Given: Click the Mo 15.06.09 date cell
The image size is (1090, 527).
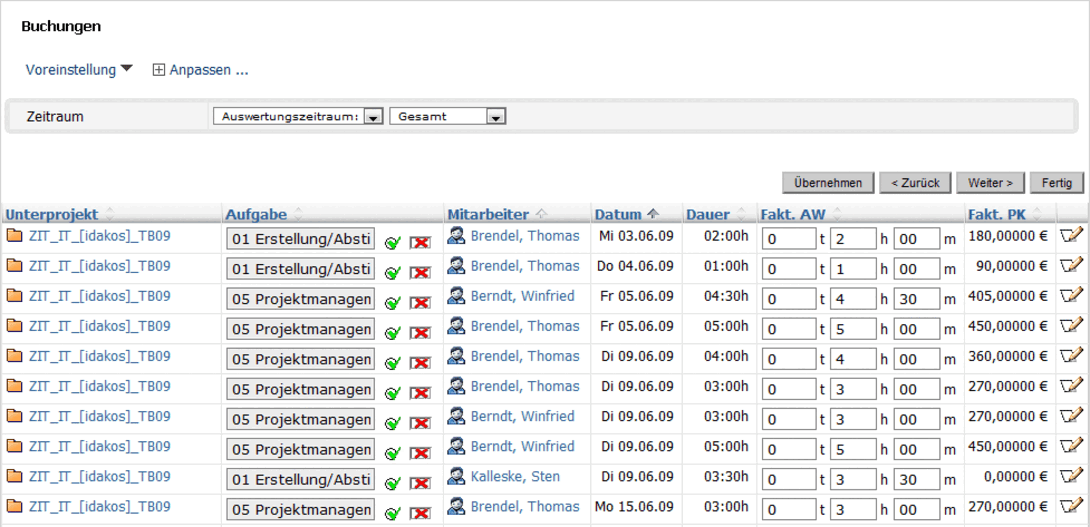Looking at the screenshot, I should pos(634,506).
